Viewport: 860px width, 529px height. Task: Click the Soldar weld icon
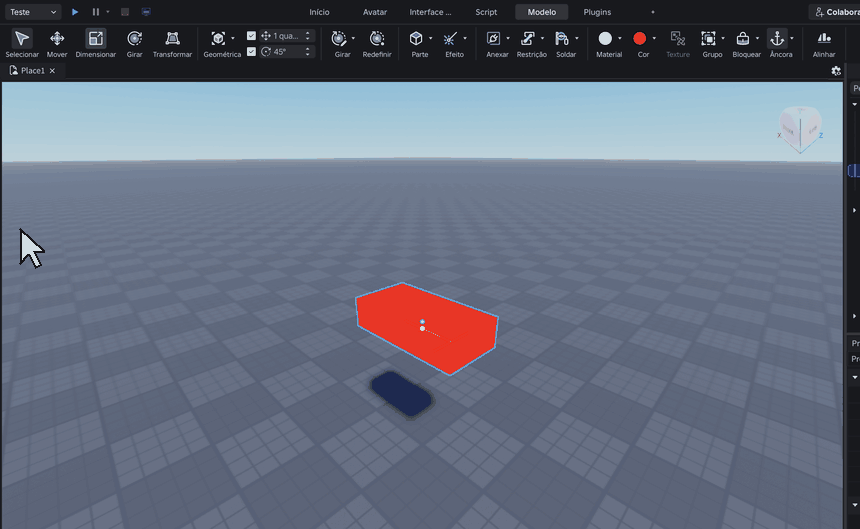[562, 38]
